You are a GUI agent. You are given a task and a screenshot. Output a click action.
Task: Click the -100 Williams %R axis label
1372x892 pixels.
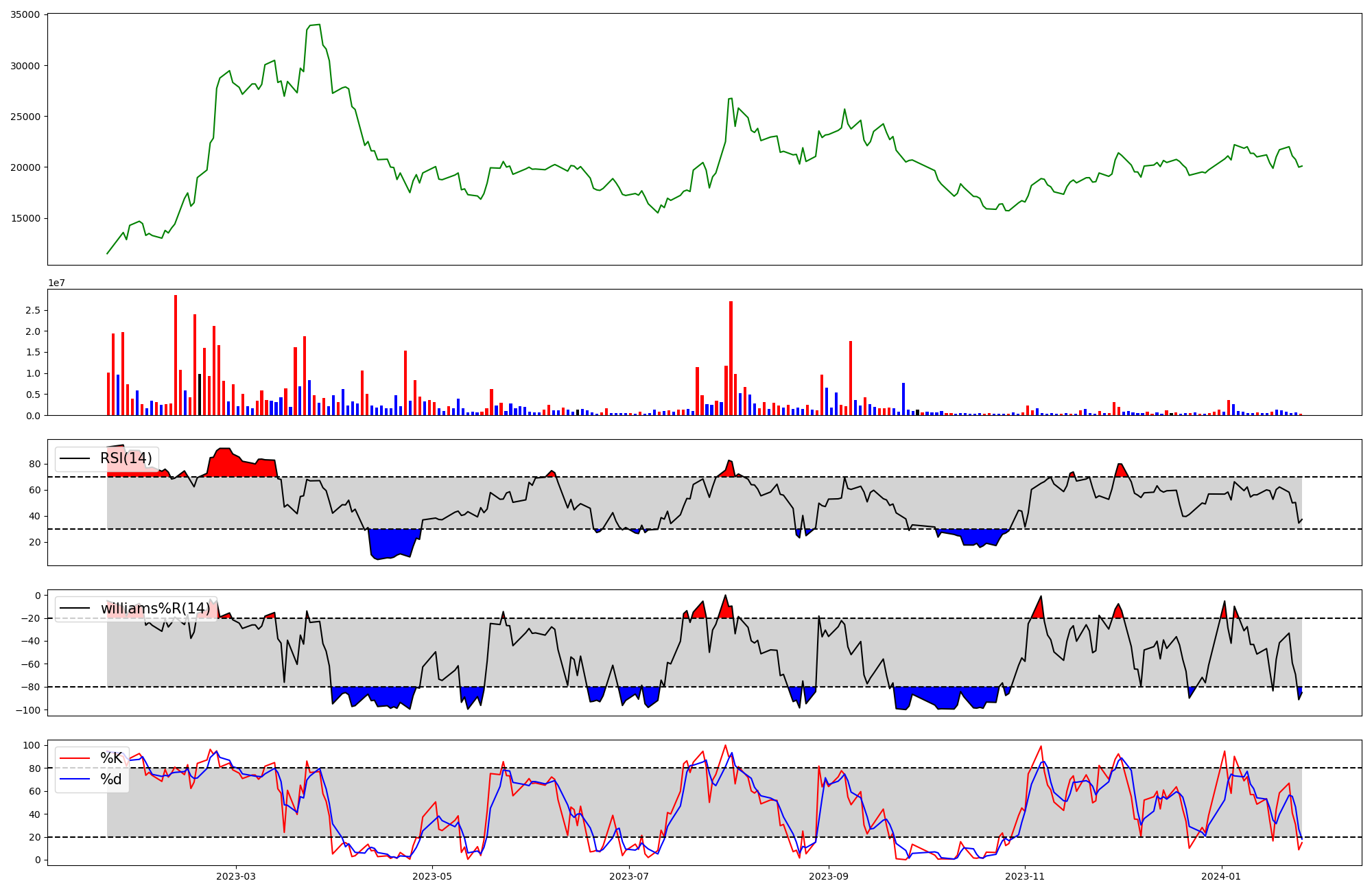[29, 709]
